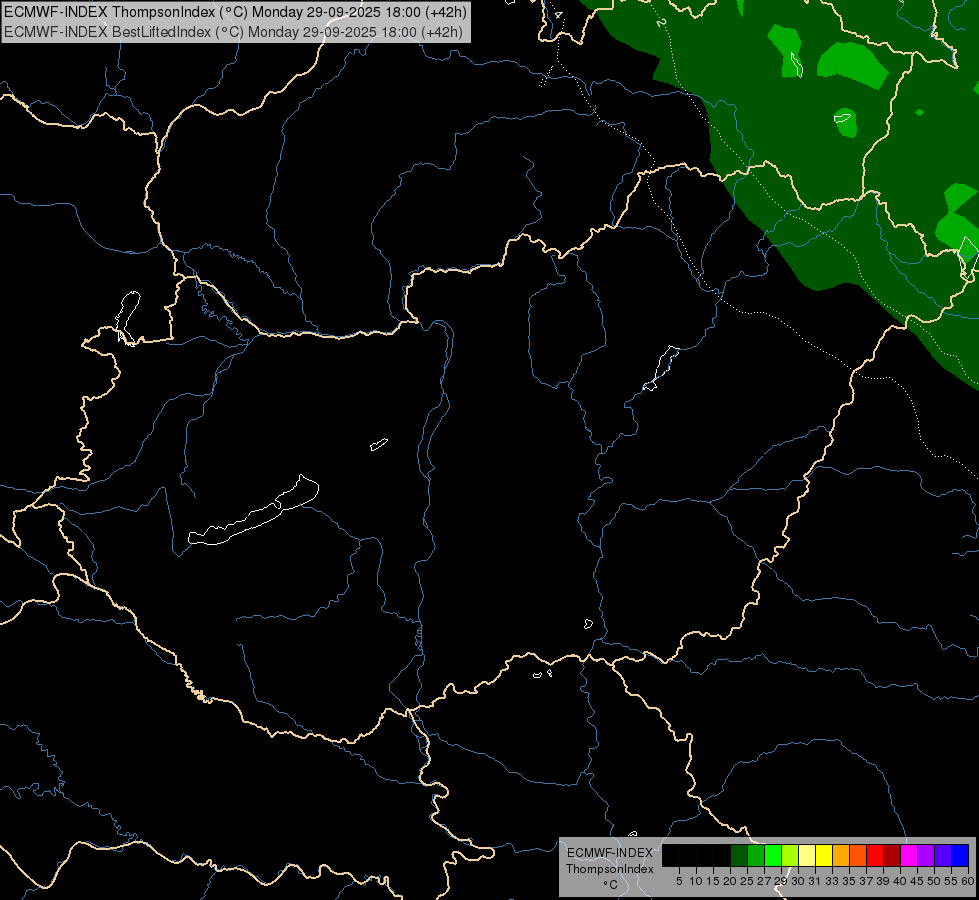The height and width of the screenshot is (900, 979).
Task: Click legend tick value 45
Action: coord(917,881)
